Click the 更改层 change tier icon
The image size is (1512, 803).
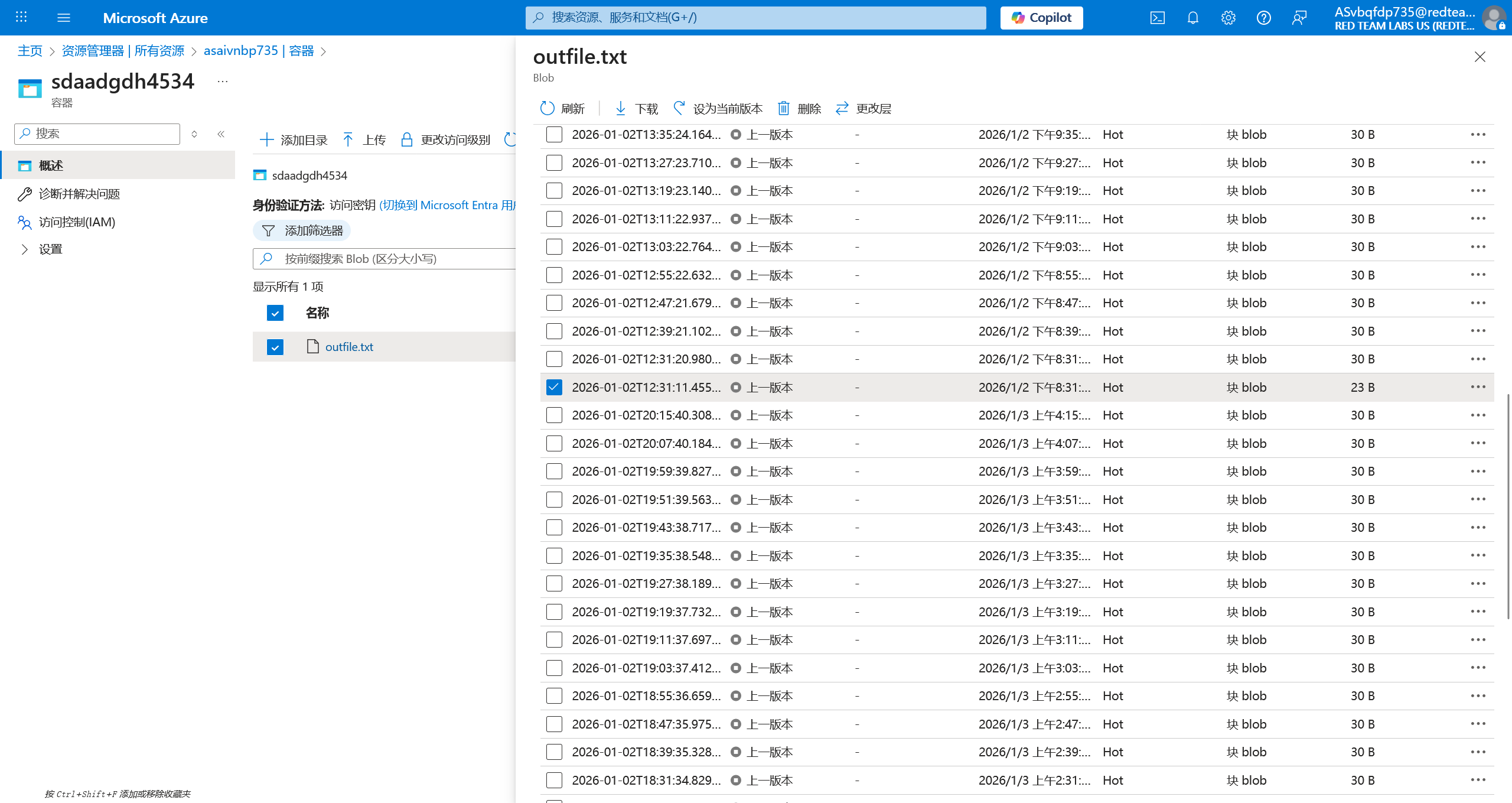pyautogui.click(x=842, y=108)
